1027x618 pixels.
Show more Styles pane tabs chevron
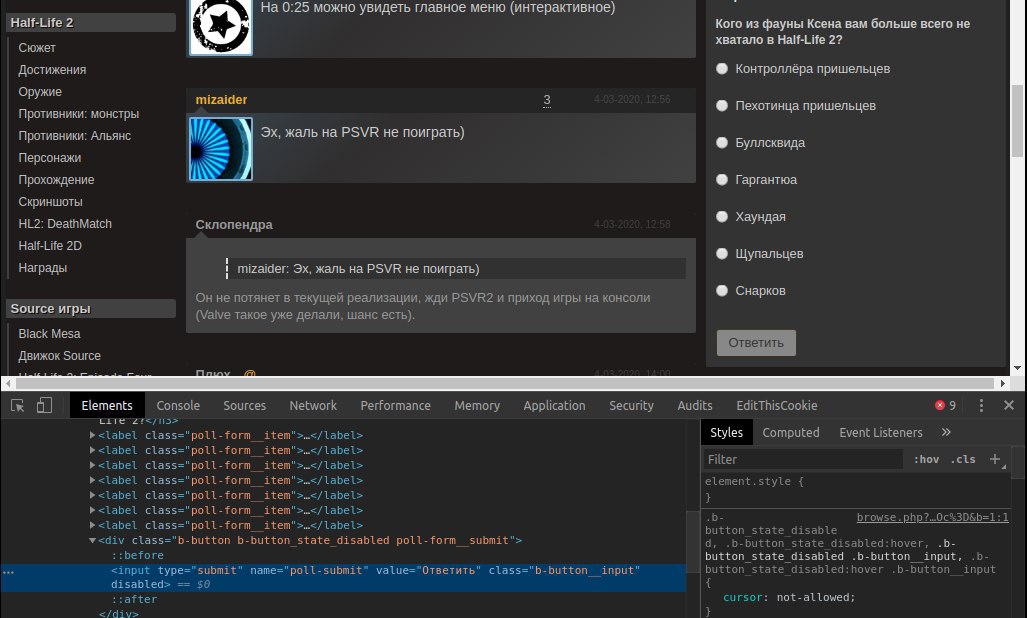point(946,432)
